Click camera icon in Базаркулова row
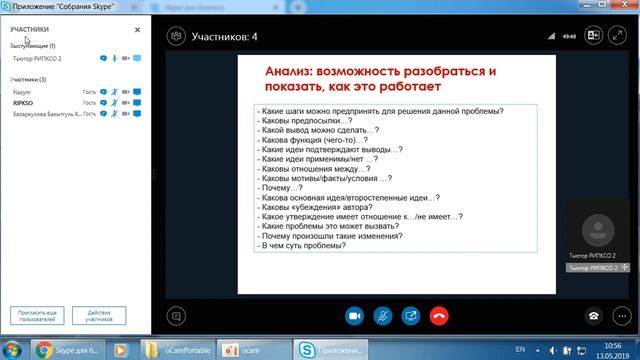Image resolution: width=640 pixels, height=360 pixels. click(x=125, y=114)
